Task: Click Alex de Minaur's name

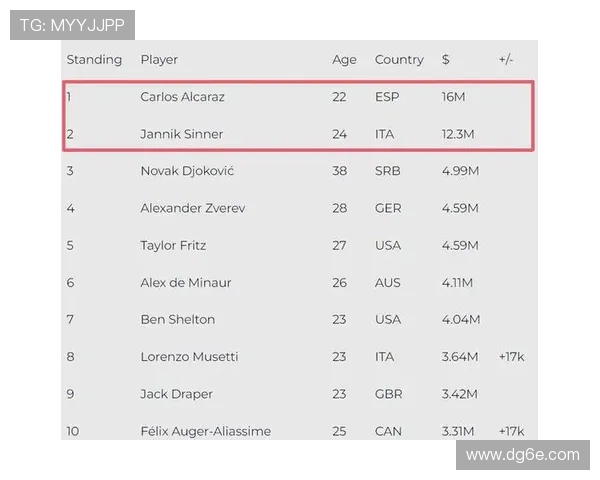Action: tap(185, 282)
